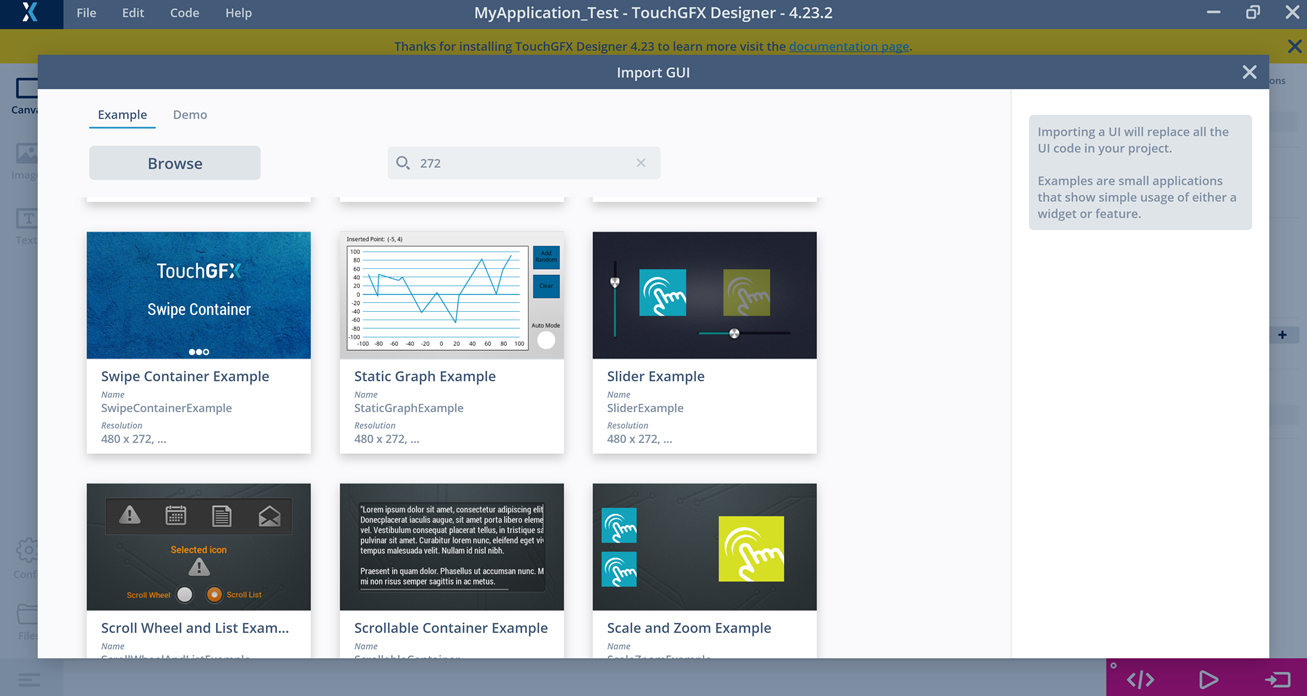Focus the search field containing 272
Viewport: 1307px width, 696px height.
tap(524, 163)
